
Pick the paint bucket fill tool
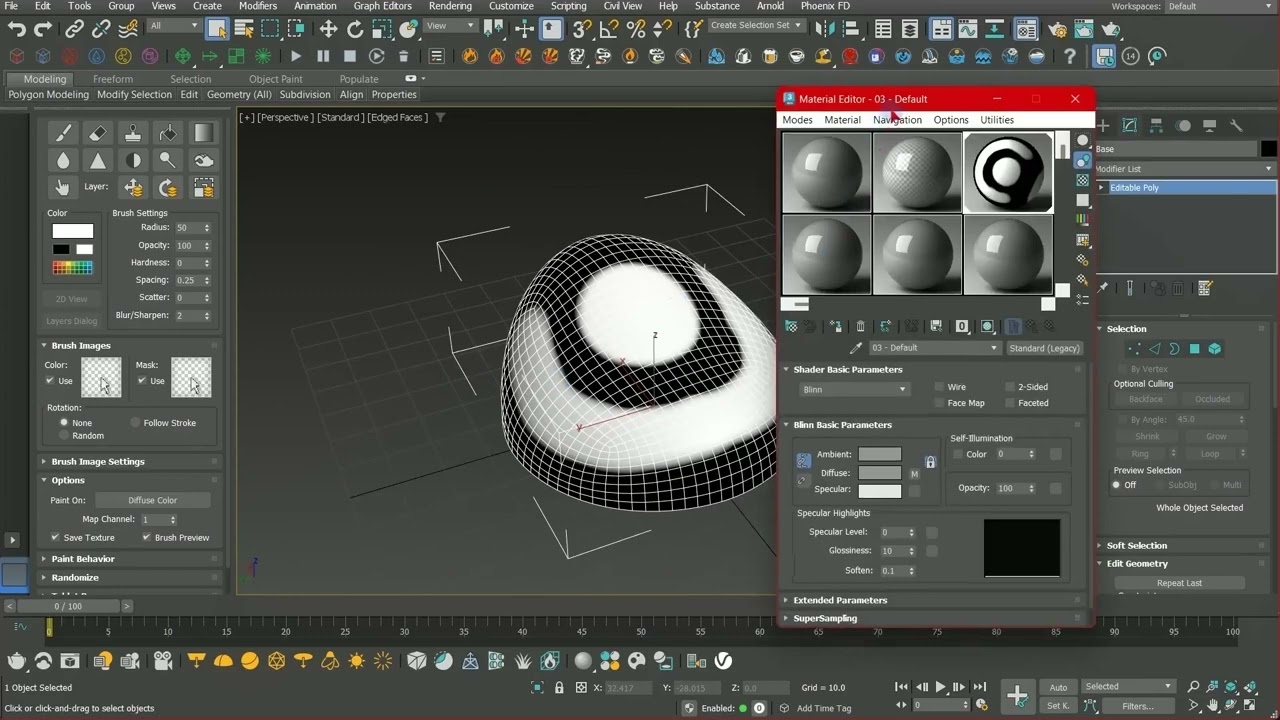168,133
